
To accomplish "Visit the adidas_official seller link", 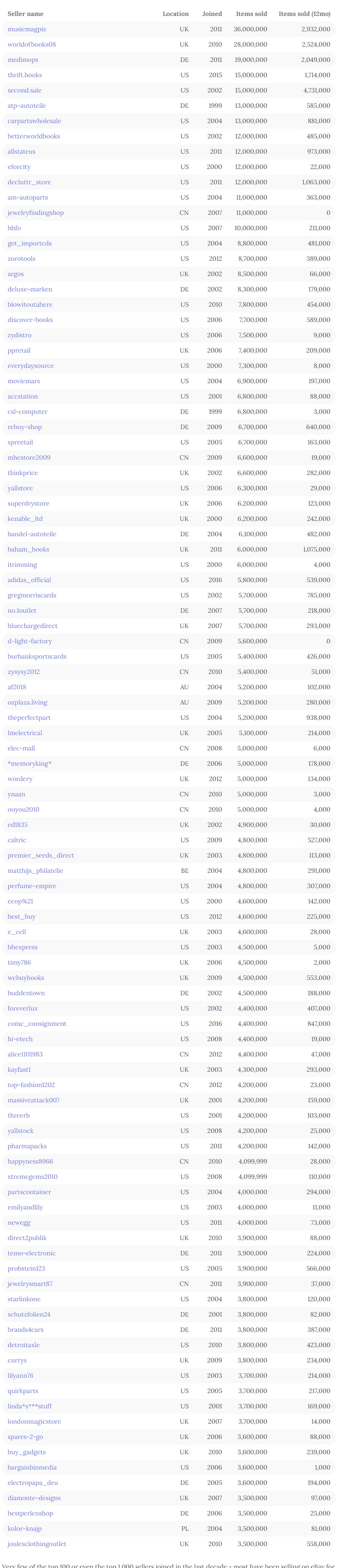I will click(x=29, y=580).
